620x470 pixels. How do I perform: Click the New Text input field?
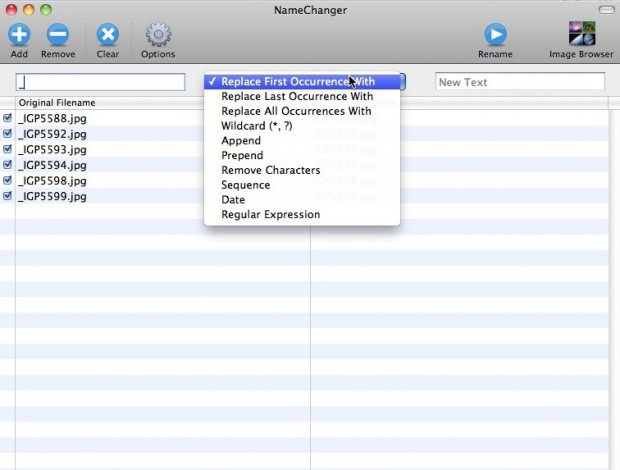tap(520, 81)
